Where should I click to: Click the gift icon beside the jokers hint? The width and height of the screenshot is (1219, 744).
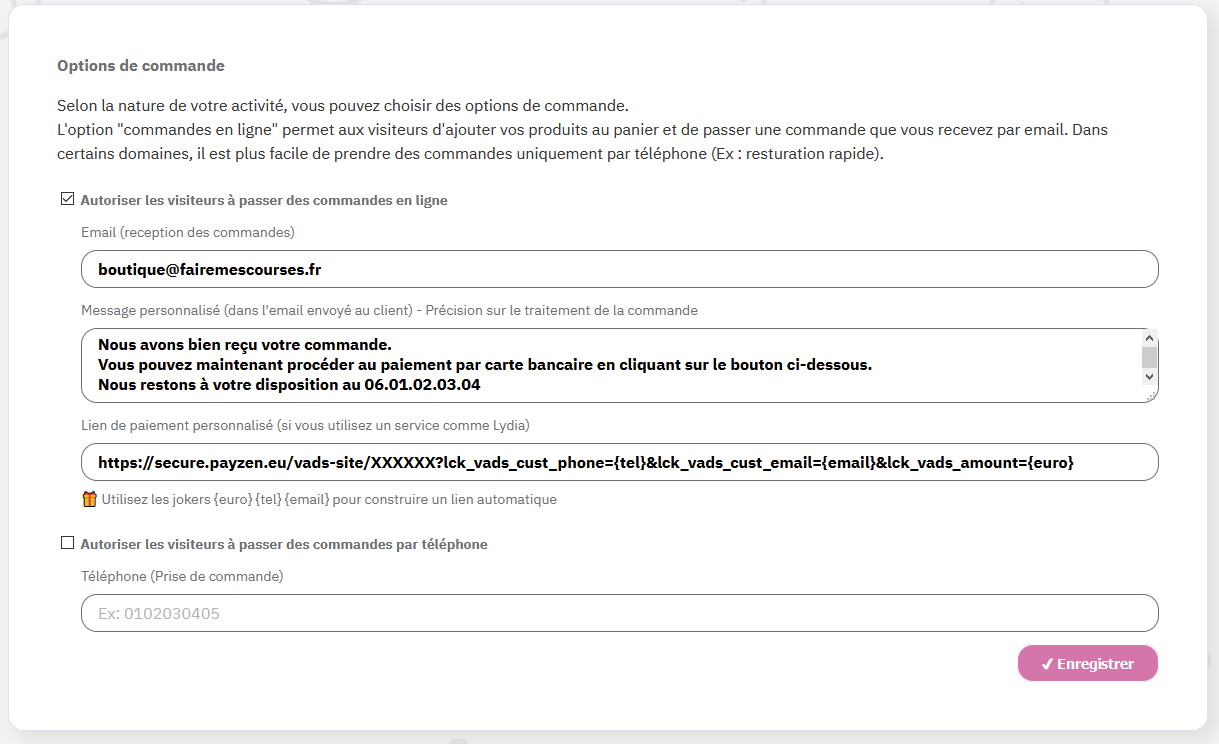click(x=89, y=499)
